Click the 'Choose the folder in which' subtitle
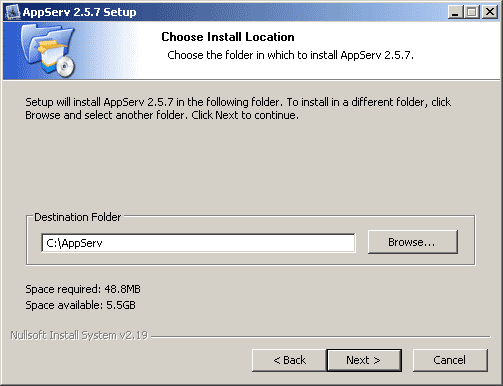Image resolution: width=503 pixels, height=386 pixels. click(290, 55)
